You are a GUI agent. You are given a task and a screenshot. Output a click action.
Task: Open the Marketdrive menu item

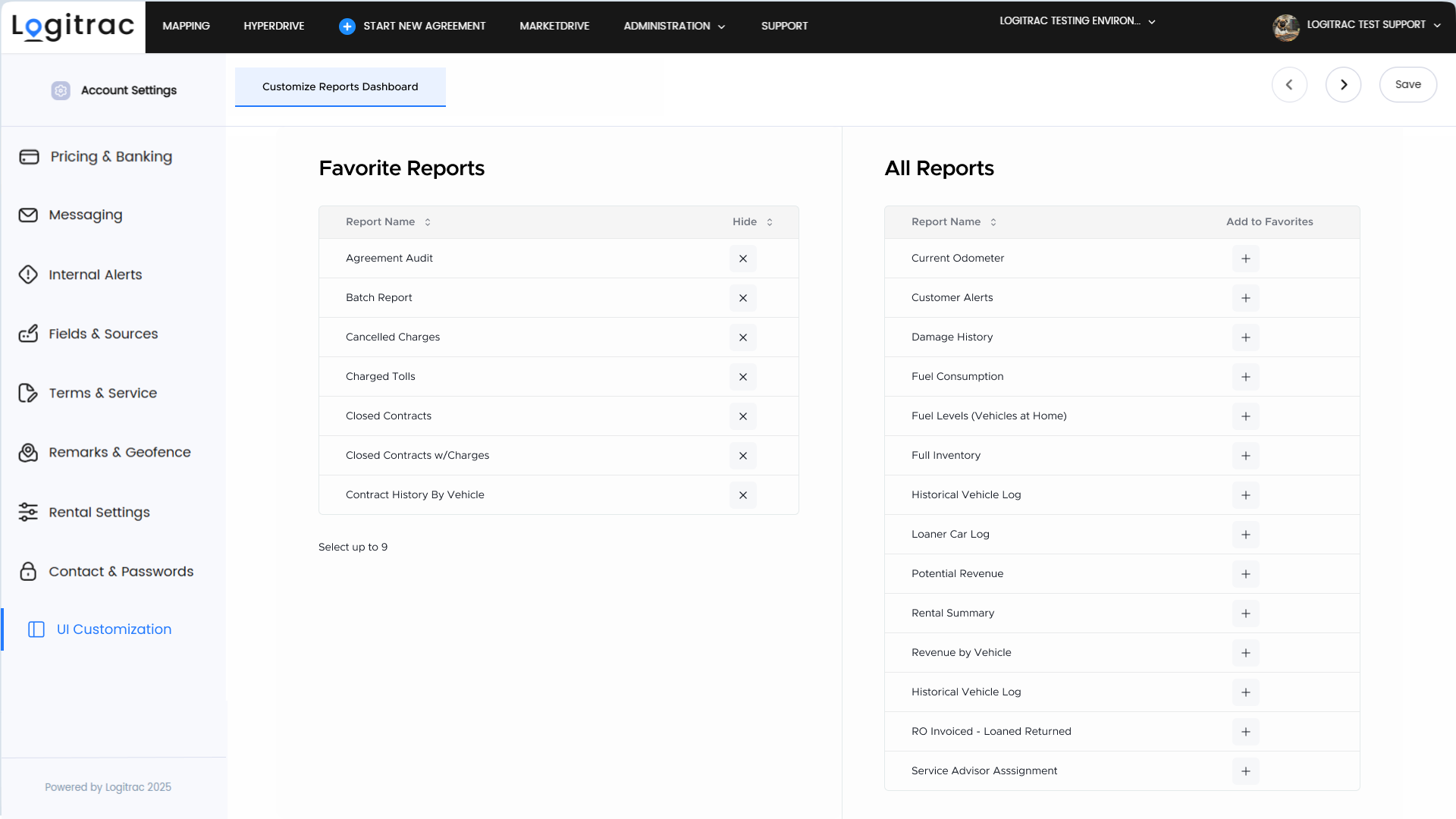(554, 27)
